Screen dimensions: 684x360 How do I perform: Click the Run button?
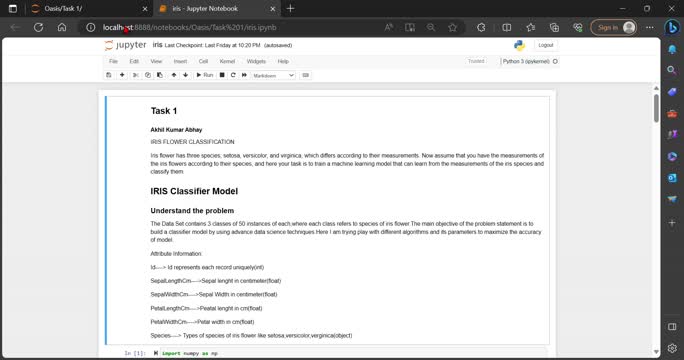205,75
